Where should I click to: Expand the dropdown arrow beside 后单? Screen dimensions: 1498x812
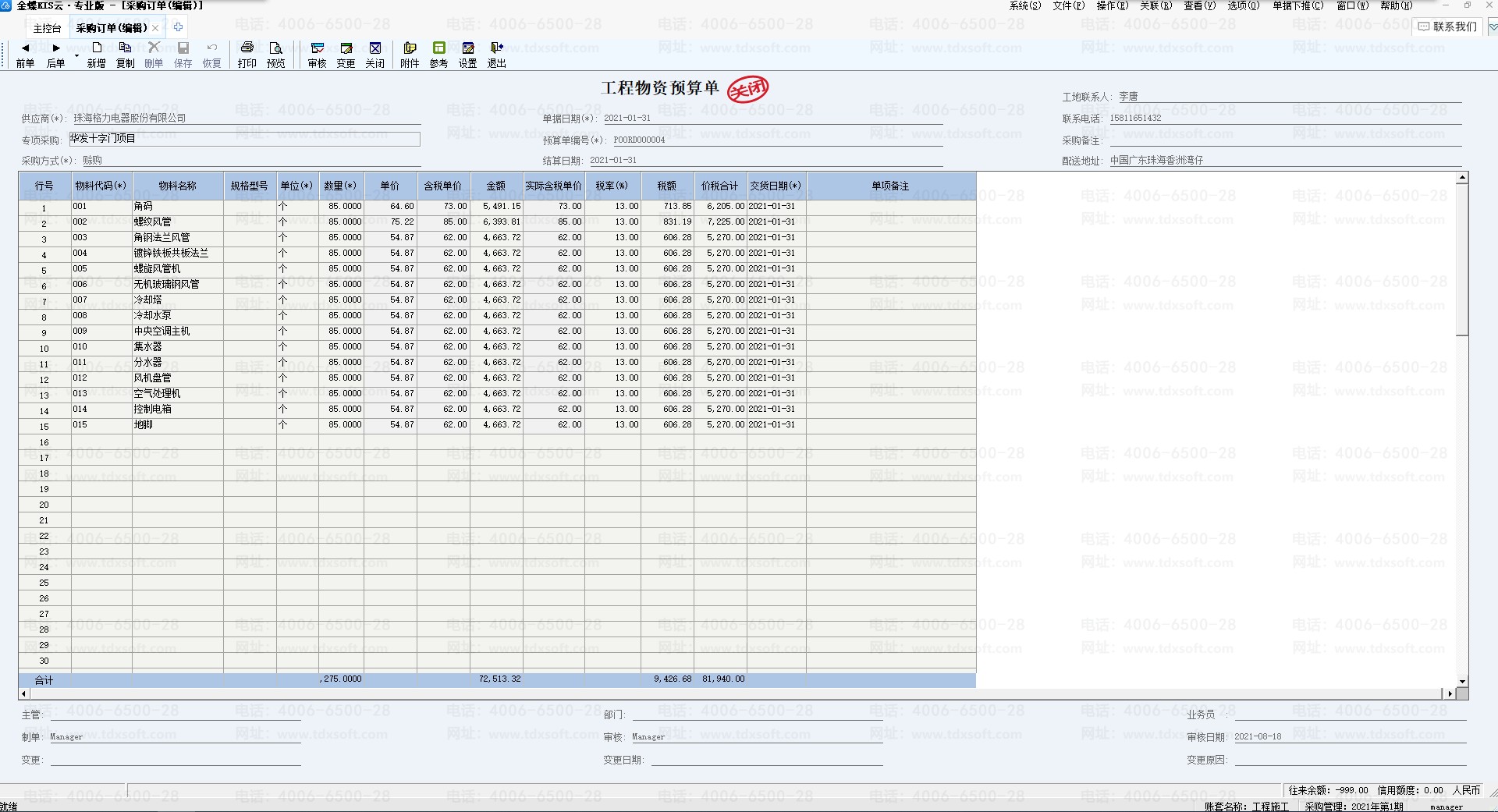76,57
